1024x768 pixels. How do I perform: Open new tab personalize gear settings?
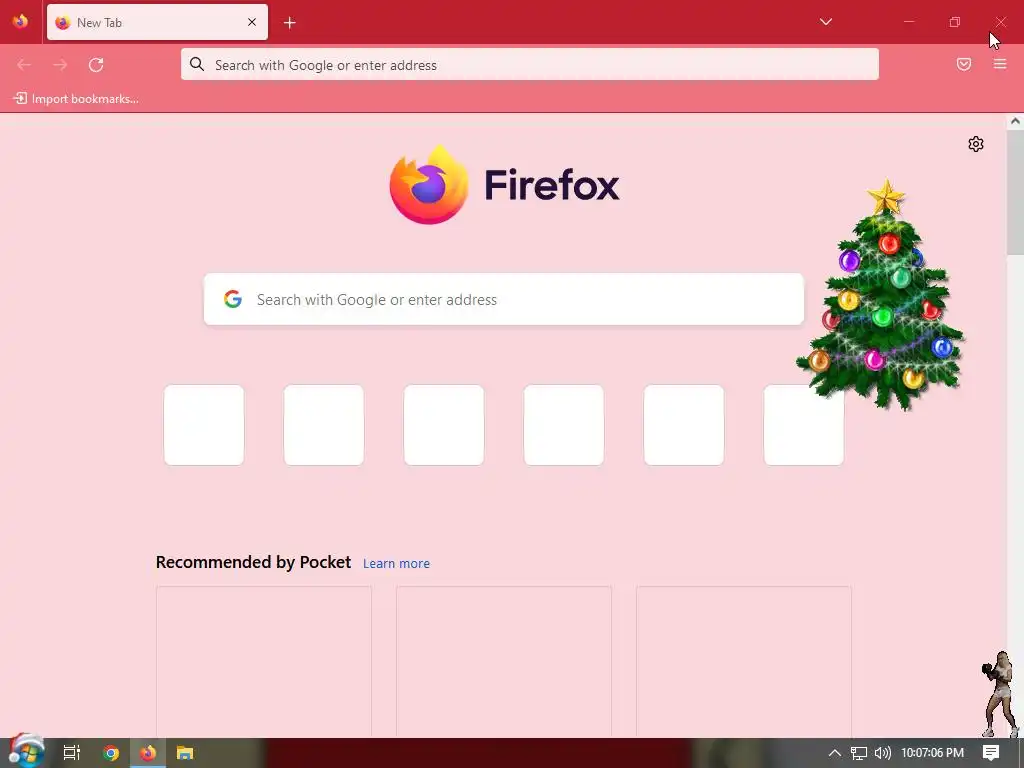976,144
